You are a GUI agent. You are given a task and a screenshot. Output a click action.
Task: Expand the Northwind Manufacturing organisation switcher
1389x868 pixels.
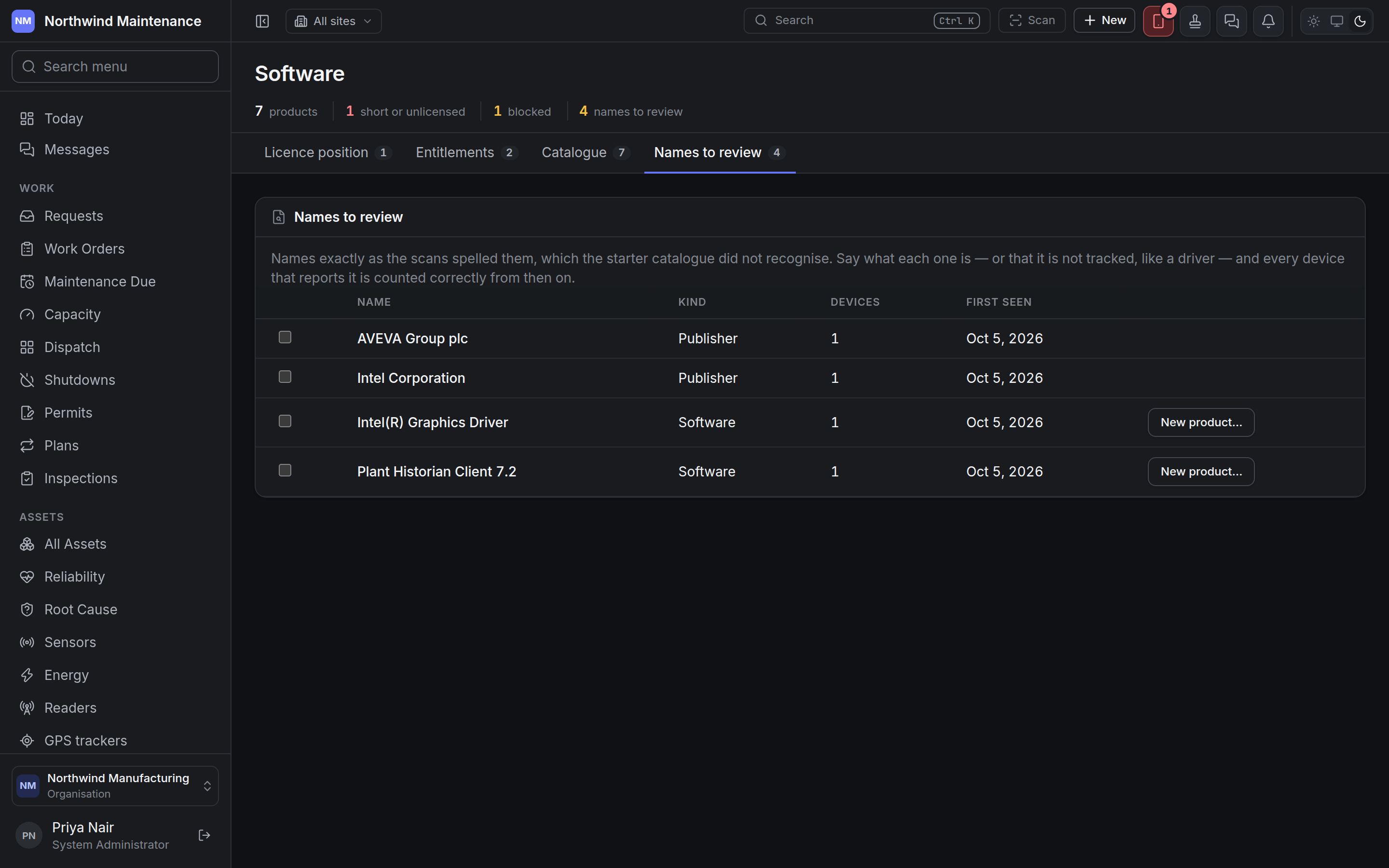pos(115,786)
